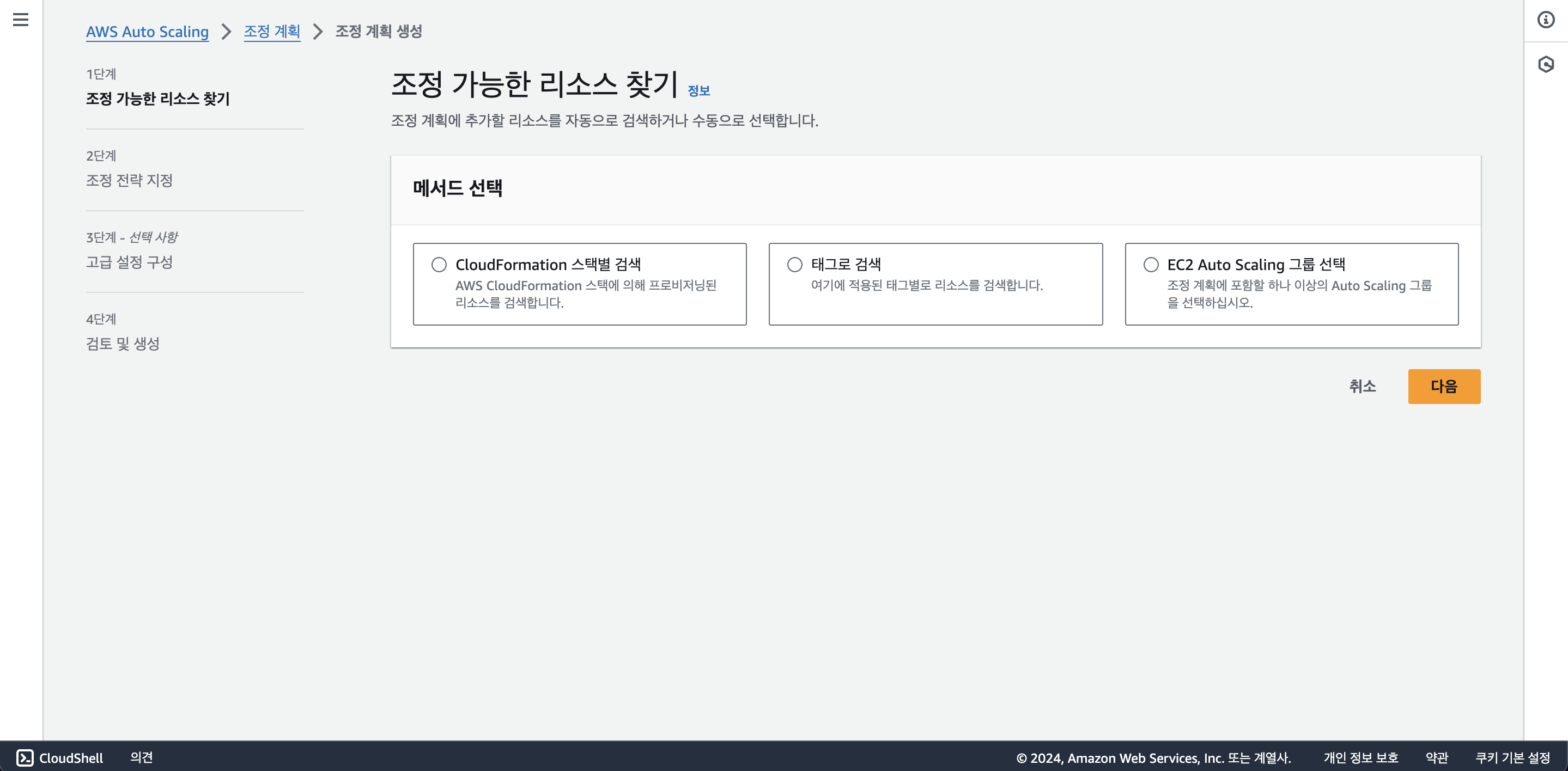This screenshot has width=1568, height=771.
Task: Click the 취소 button
Action: click(x=1362, y=387)
